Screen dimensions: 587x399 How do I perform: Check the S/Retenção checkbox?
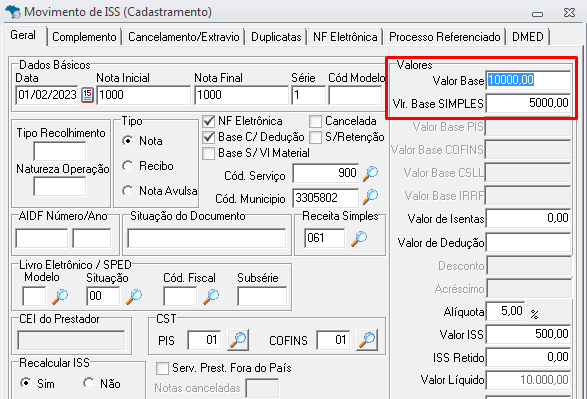[316, 137]
